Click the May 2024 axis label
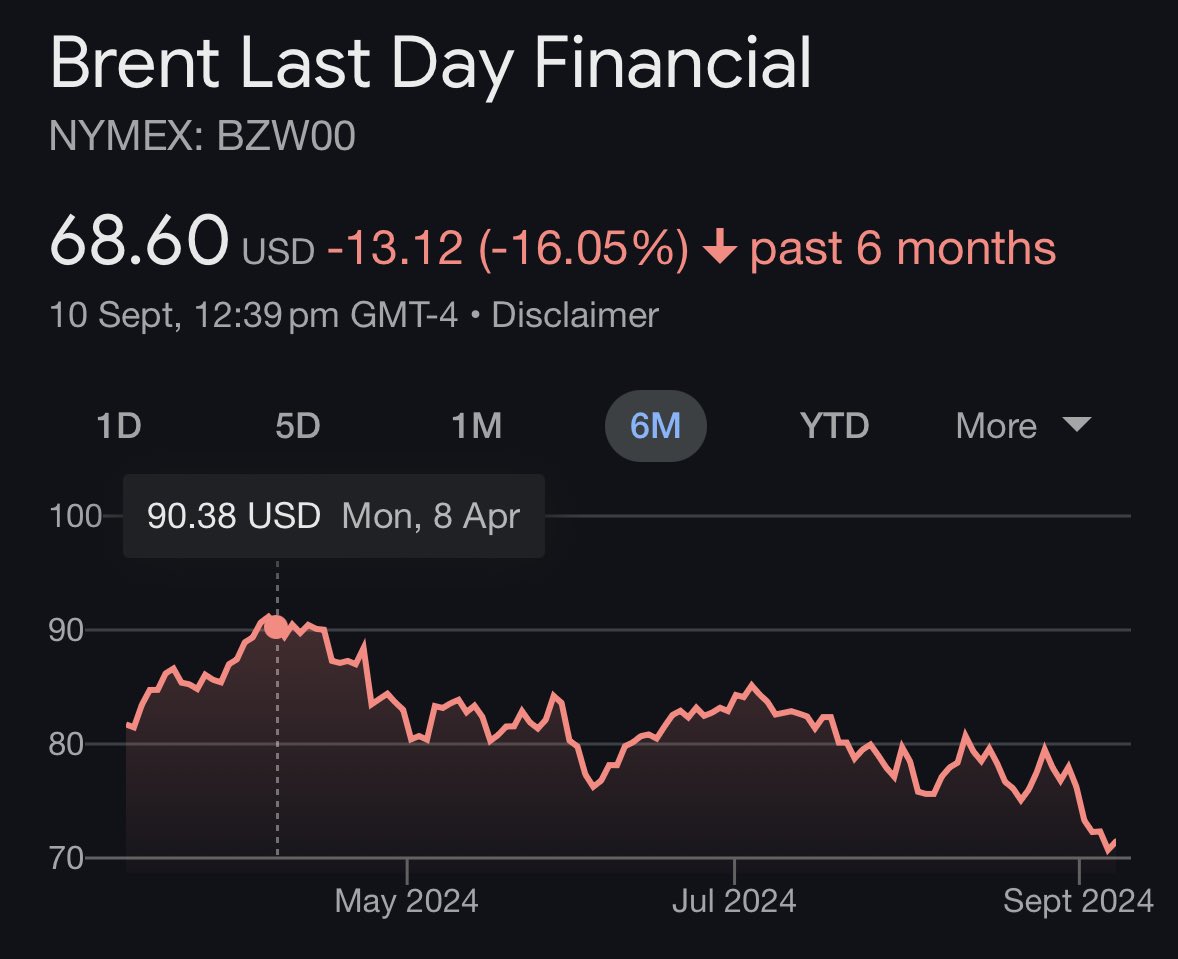The width and height of the screenshot is (1178, 959). [406, 900]
